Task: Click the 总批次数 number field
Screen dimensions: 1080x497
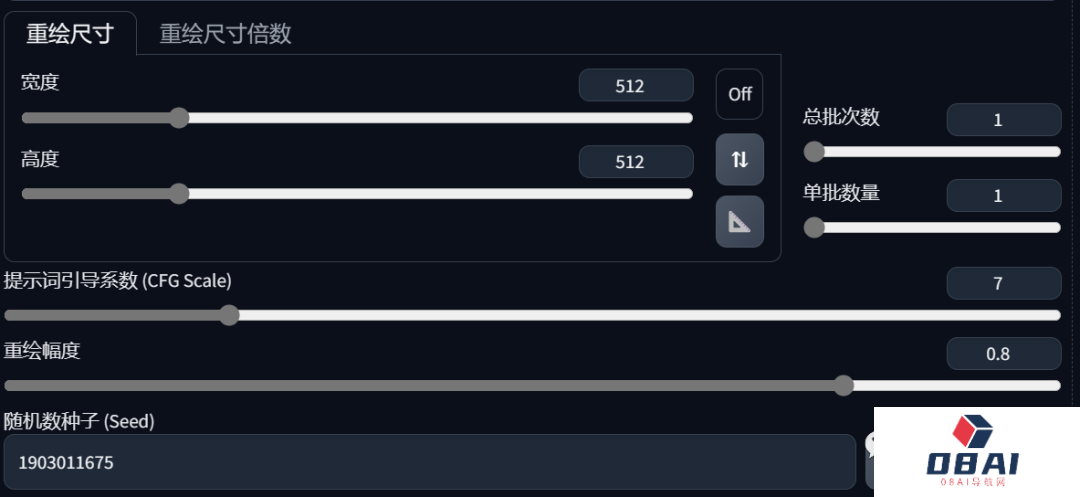Action: (x=1004, y=120)
